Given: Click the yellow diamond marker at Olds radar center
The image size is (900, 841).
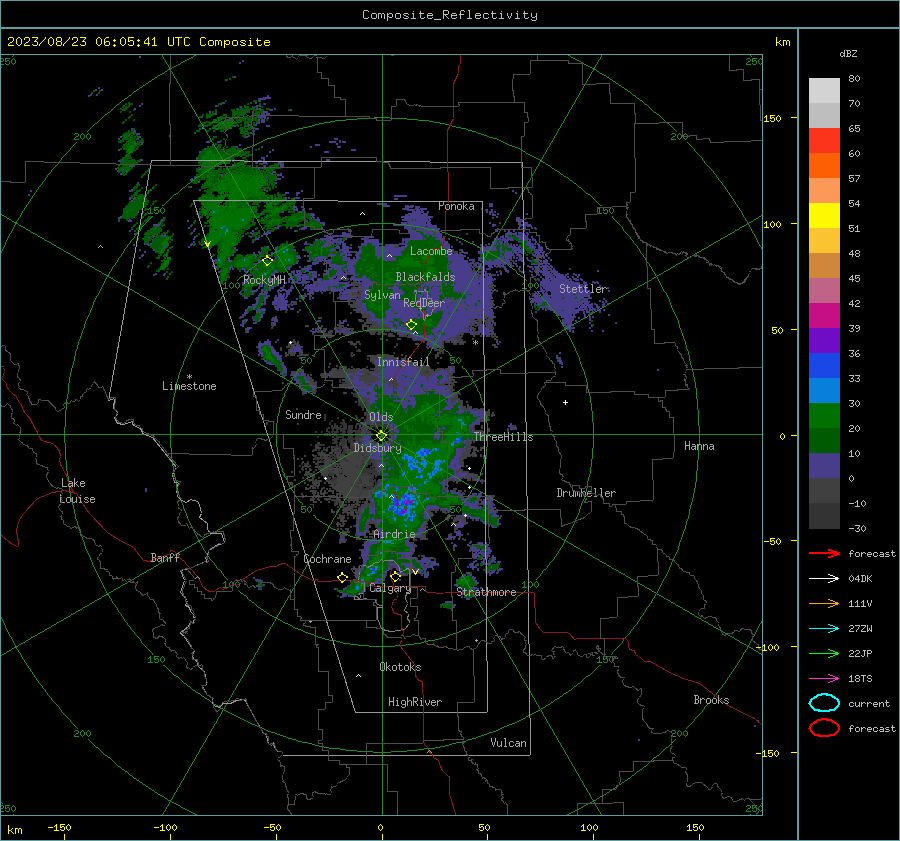Looking at the screenshot, I should click(381, 435).
